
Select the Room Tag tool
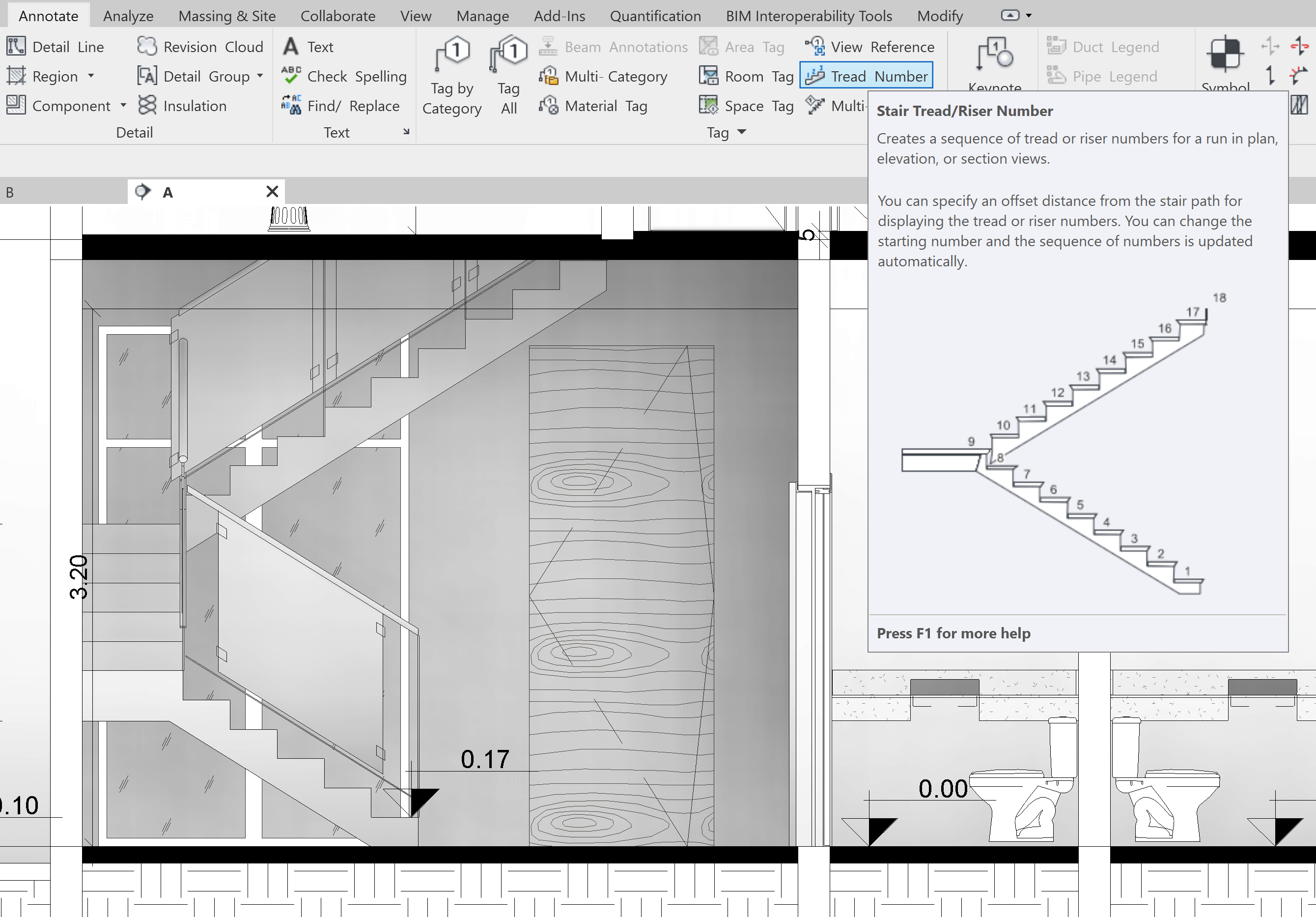pyautogui.click(x=746, y=76)
